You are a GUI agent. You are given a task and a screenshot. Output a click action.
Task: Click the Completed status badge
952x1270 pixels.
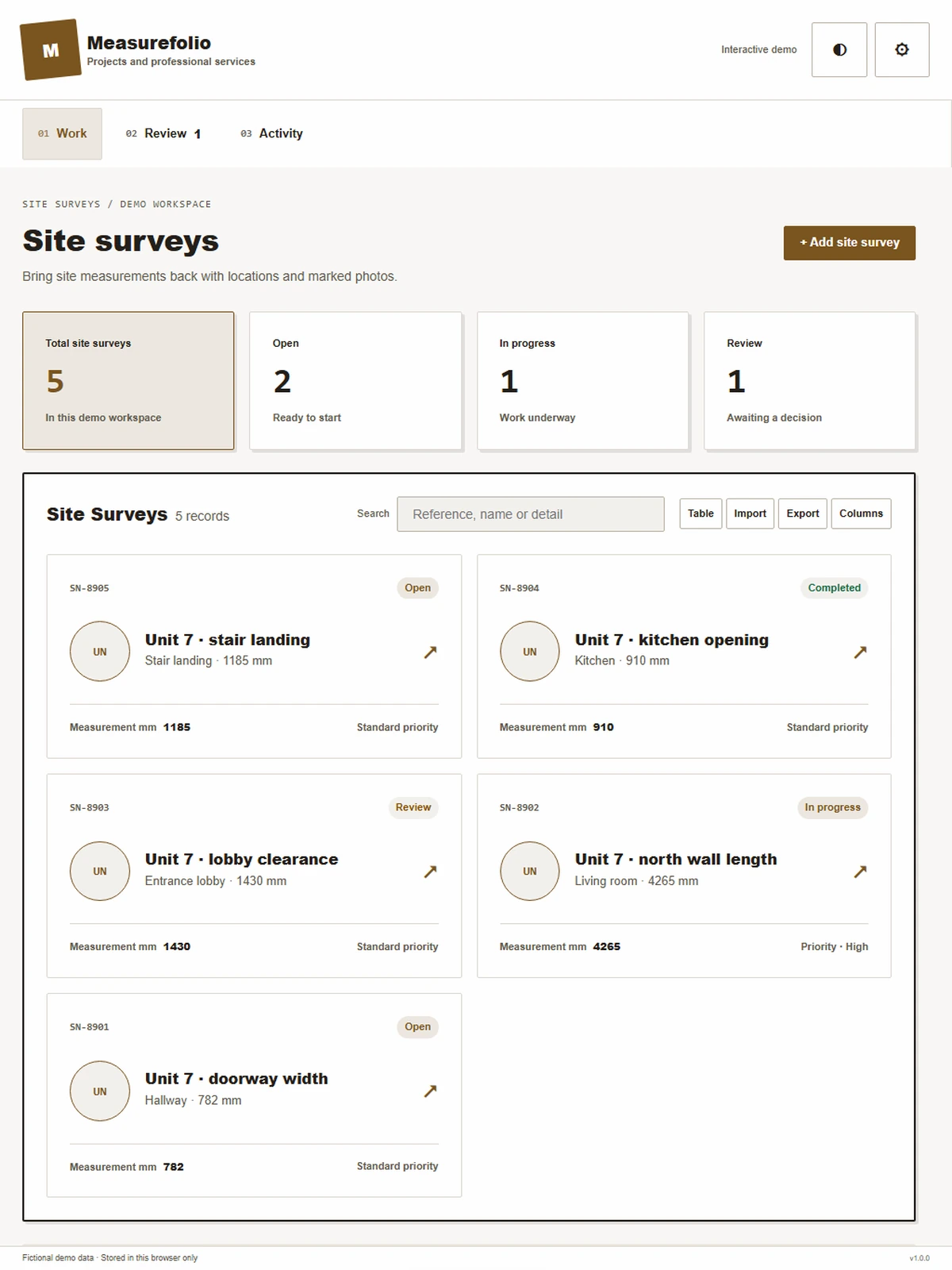click(x=834, y=588)
